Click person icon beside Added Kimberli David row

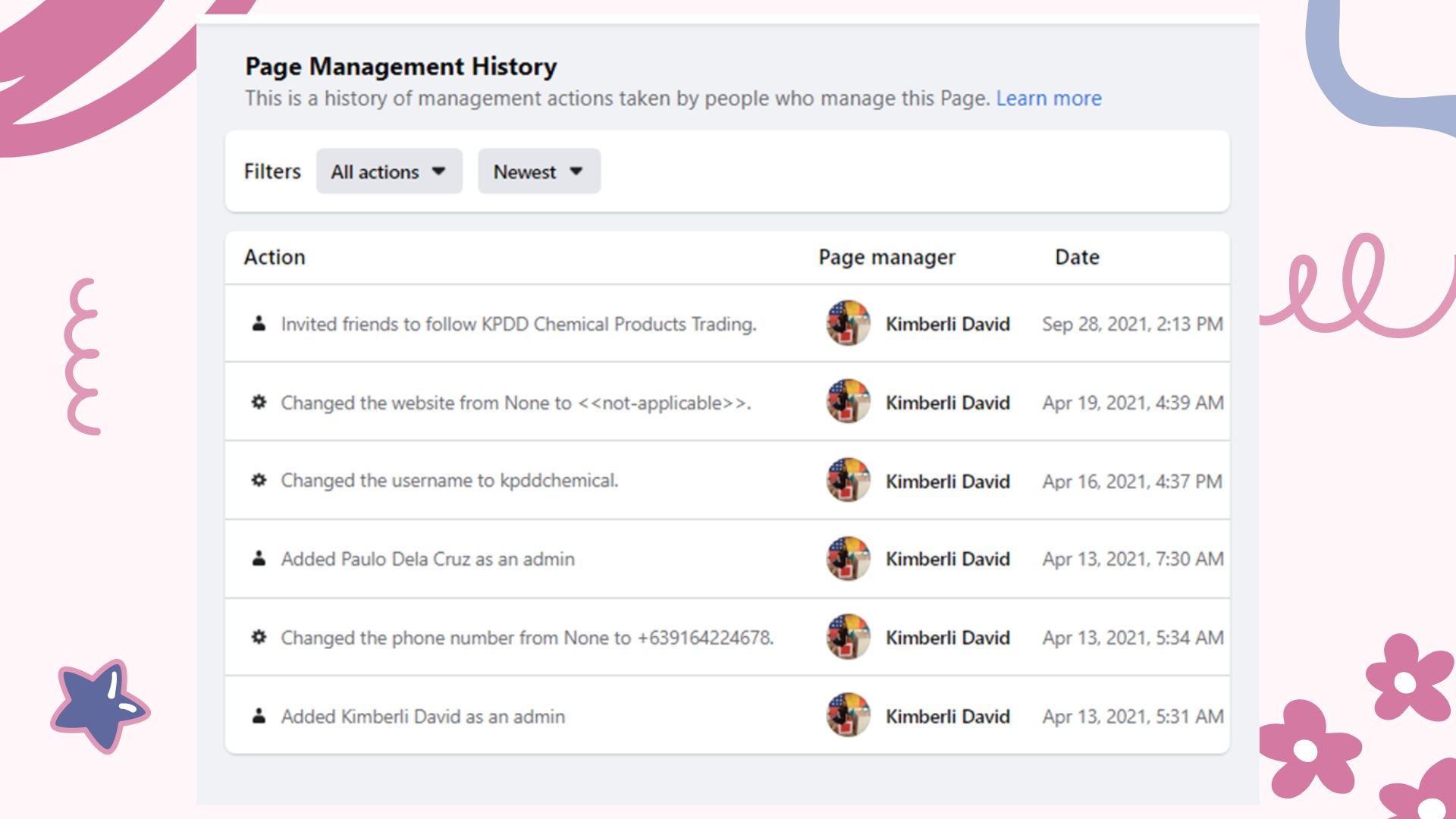pos(259,716)
